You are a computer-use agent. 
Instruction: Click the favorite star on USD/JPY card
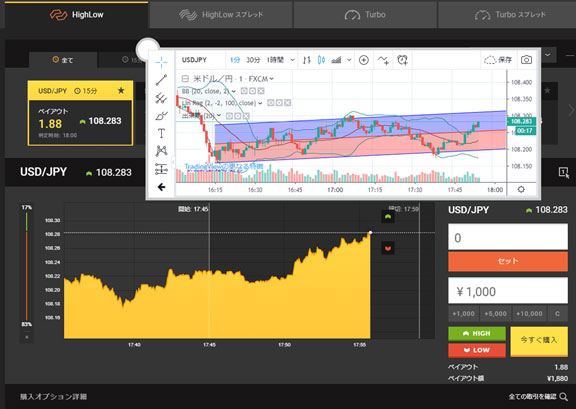click(121, 90)
